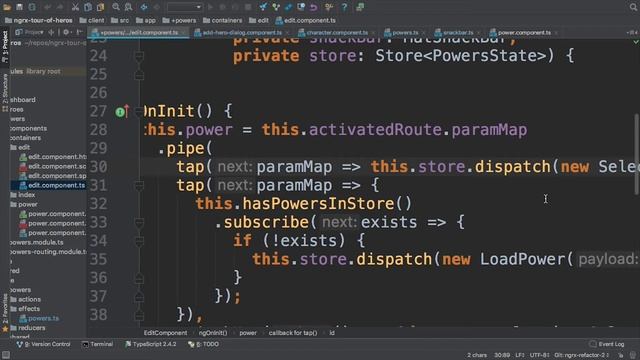The width and height of the screenshot is (640, 360).
Task: Select the src breadcrumb folder
Action: pyautogui.click(x=120, y=20)
